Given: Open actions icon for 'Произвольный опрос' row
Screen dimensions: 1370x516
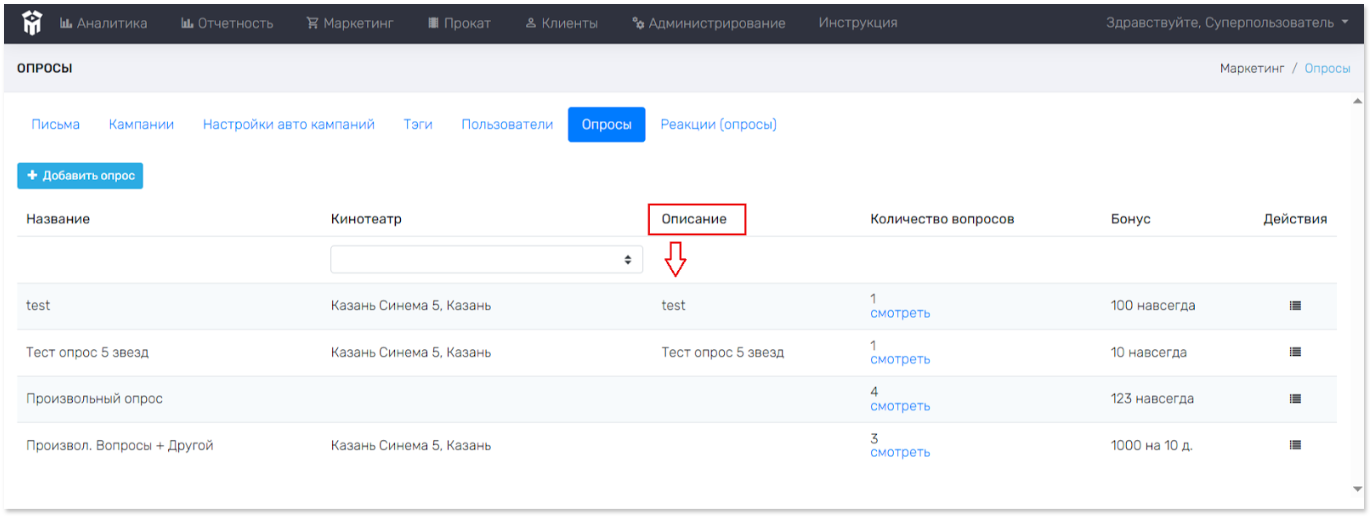Looking at the screenshot, I should click(x=1295, y=399).
